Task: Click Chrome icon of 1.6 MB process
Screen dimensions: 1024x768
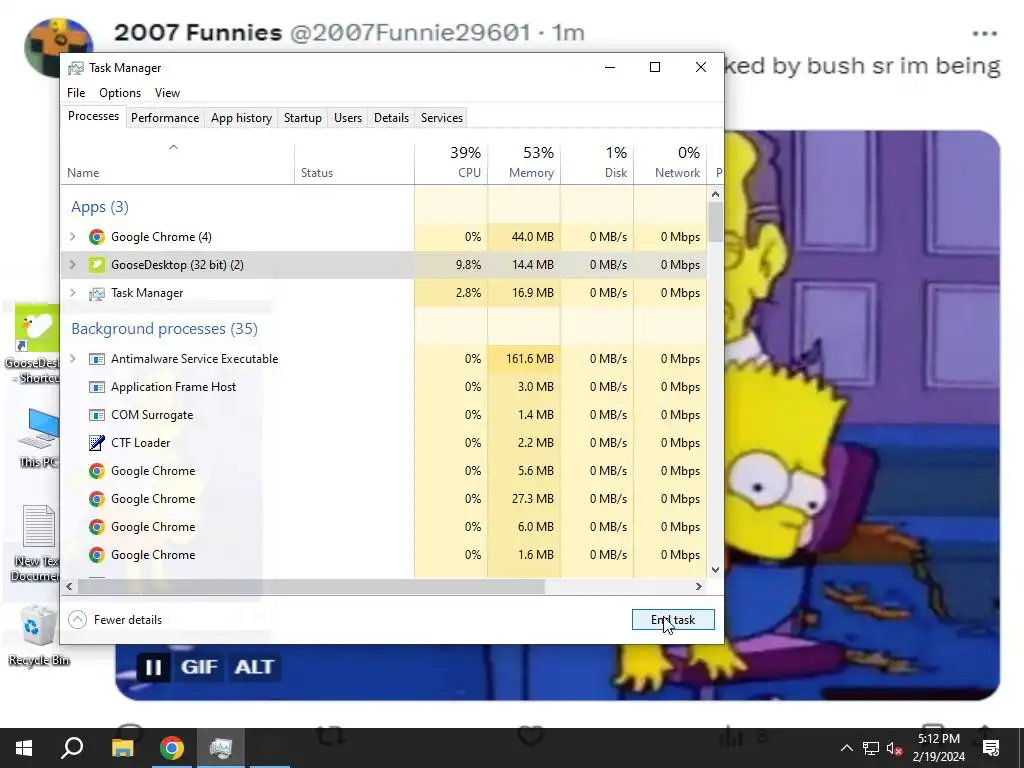Action: [x=97, y=555]
